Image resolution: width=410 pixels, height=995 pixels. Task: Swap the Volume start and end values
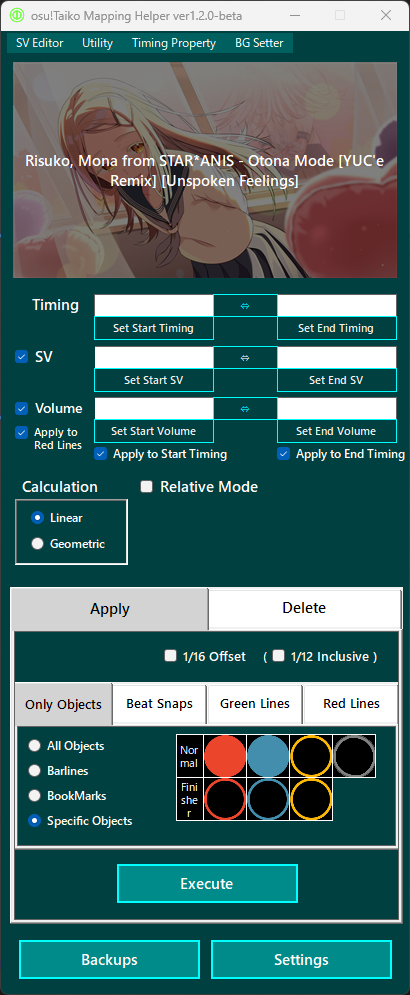tap(245, 409)
